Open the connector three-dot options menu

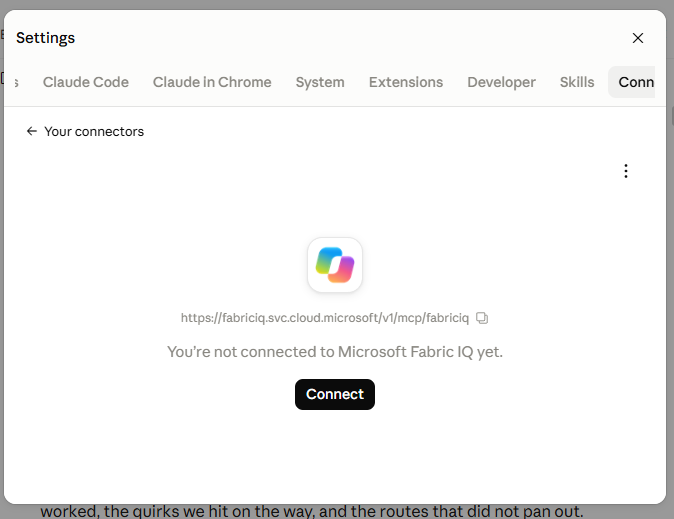pyautogui.click(x=626, y=171)
